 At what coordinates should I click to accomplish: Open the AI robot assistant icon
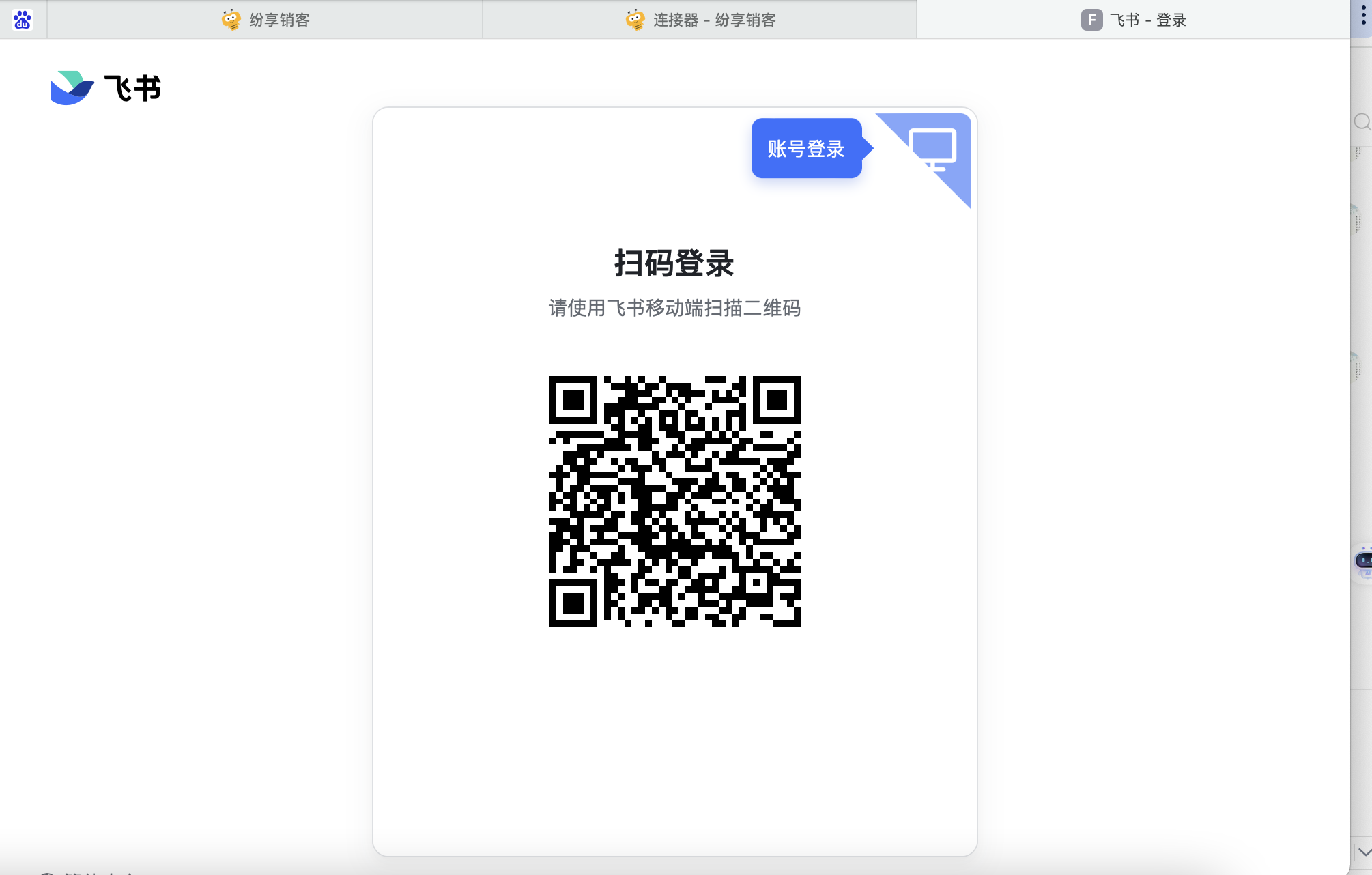1363,562
